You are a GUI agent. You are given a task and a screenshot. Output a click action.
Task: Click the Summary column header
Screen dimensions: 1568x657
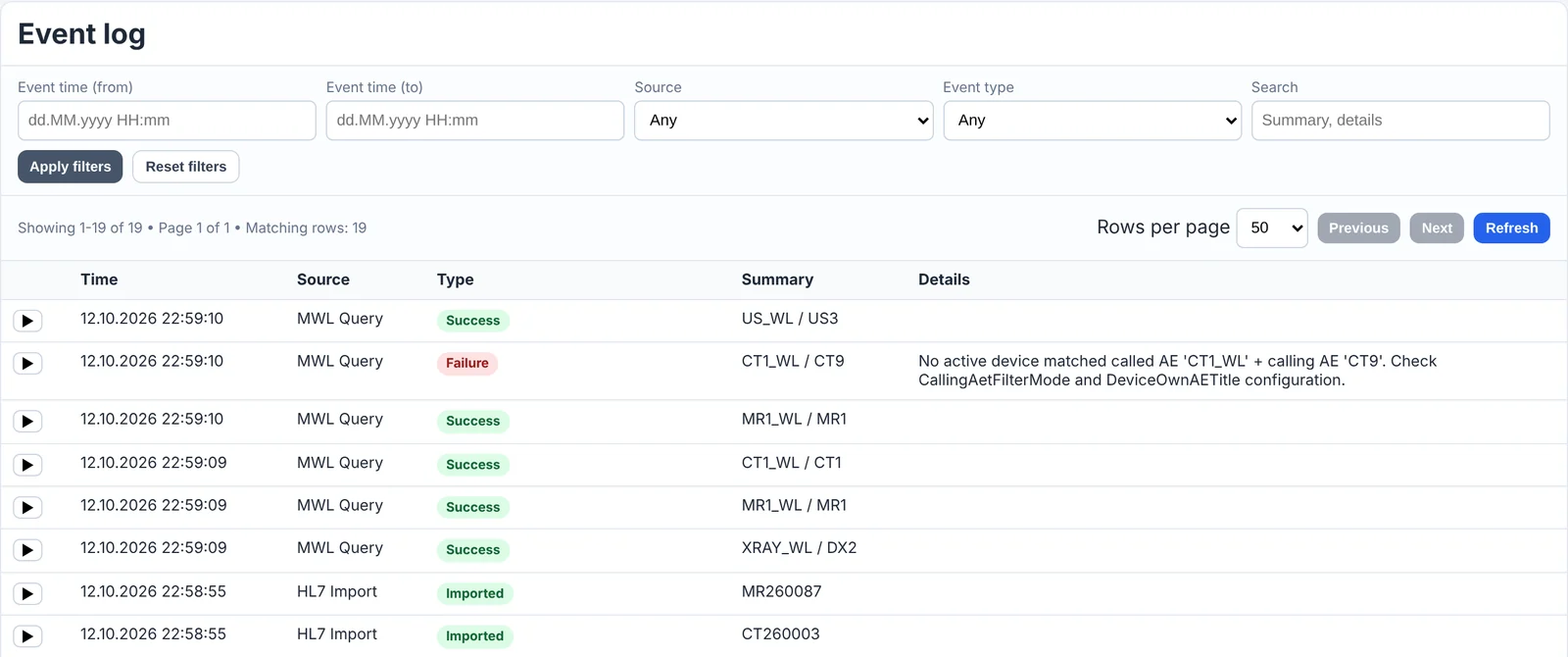(x=777, y=279)
